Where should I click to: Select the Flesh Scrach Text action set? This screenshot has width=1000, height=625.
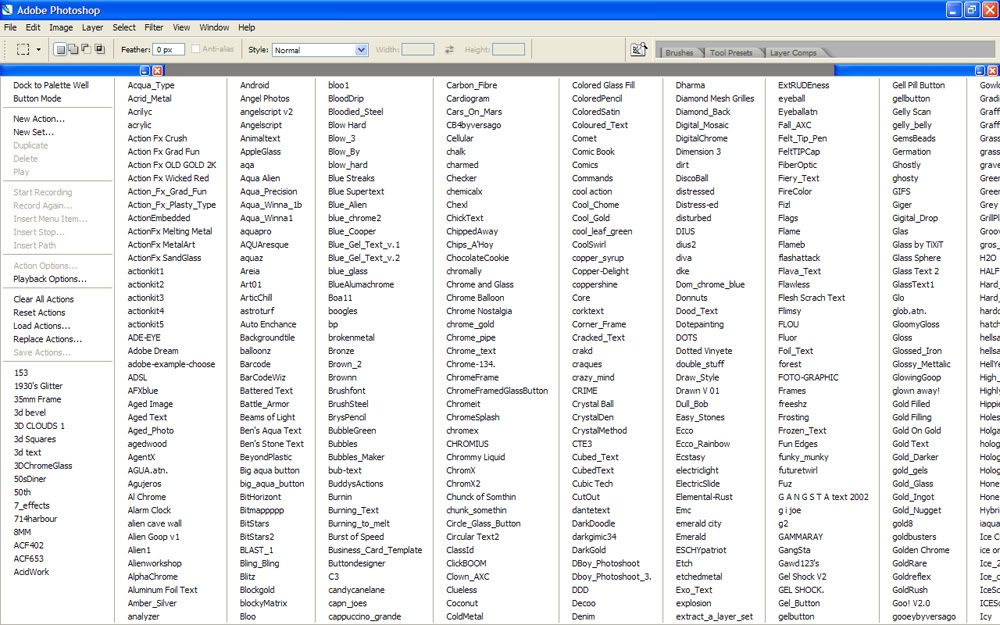812,297
